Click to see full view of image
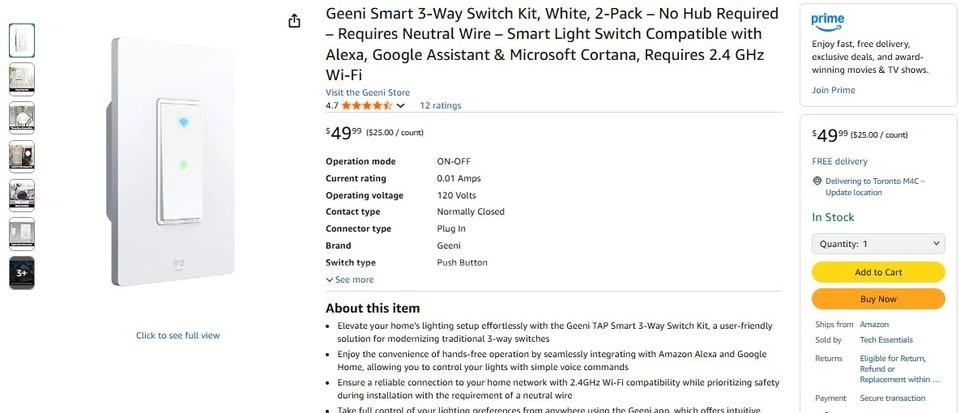Image resolution: width=960 pixels, height=413 pixels. (x=178, y=335)
